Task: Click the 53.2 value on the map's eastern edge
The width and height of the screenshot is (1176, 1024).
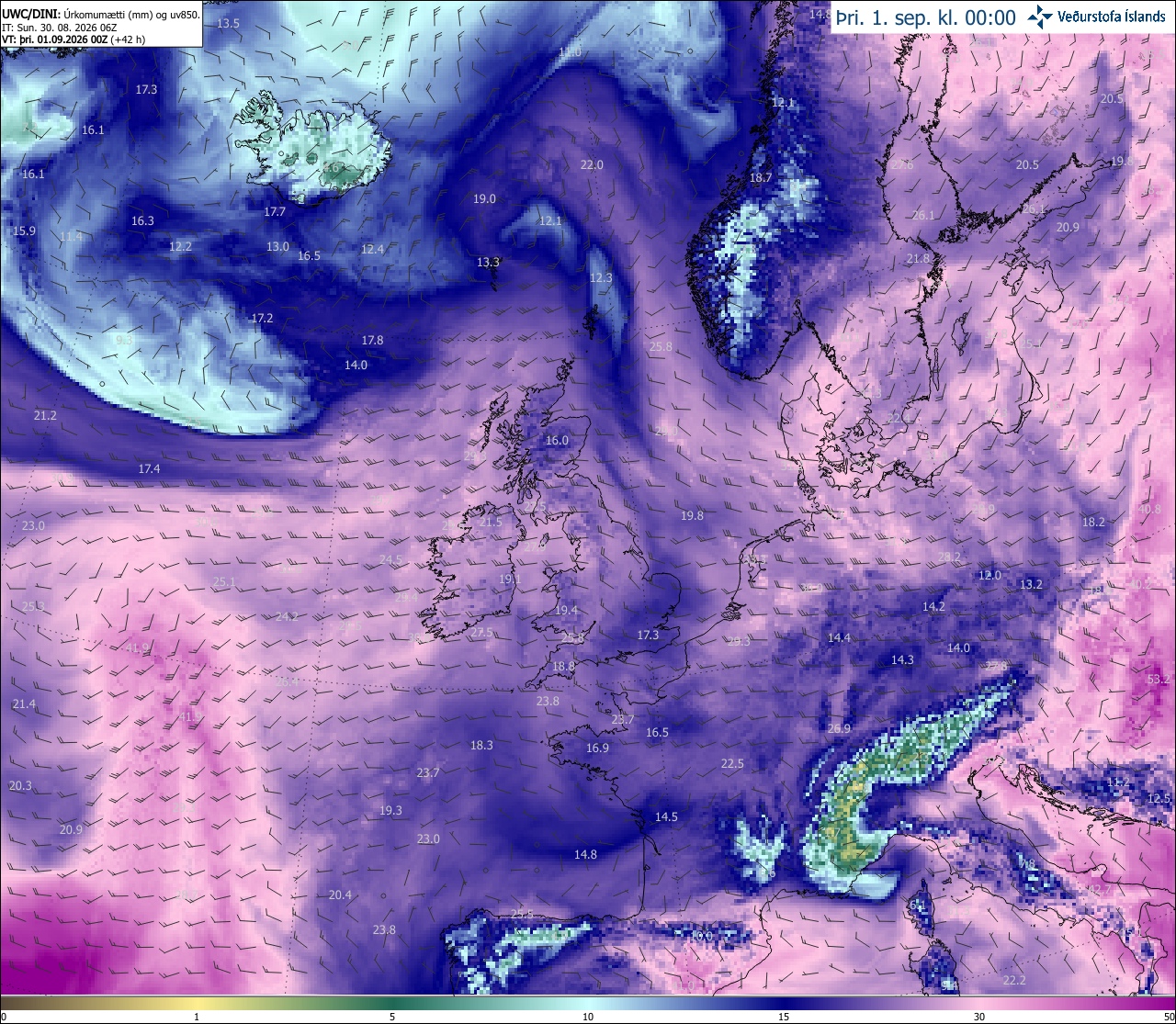Action: [1159, 680]
